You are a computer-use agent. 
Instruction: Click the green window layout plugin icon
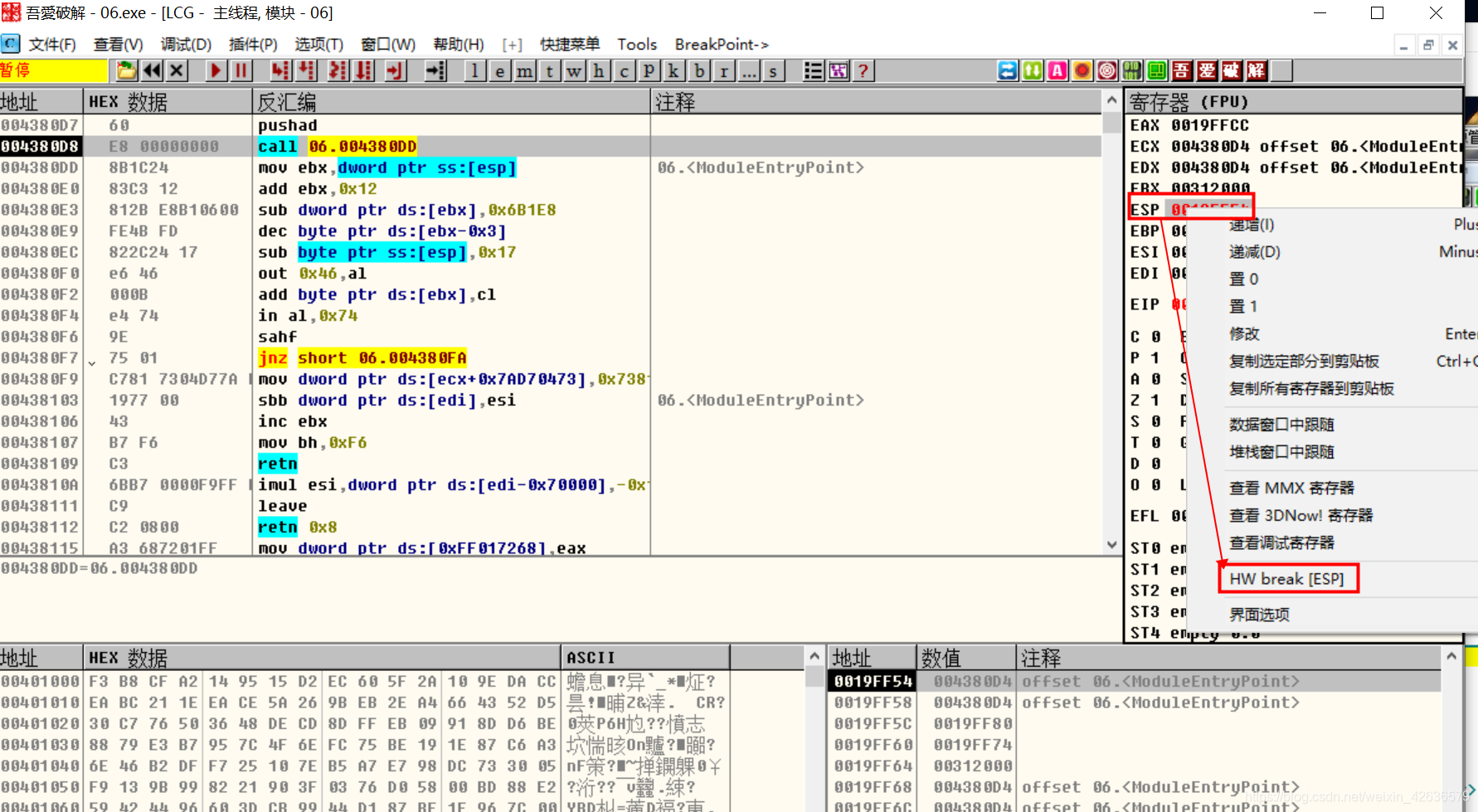pyautogui.click(x=1157, y=71)
